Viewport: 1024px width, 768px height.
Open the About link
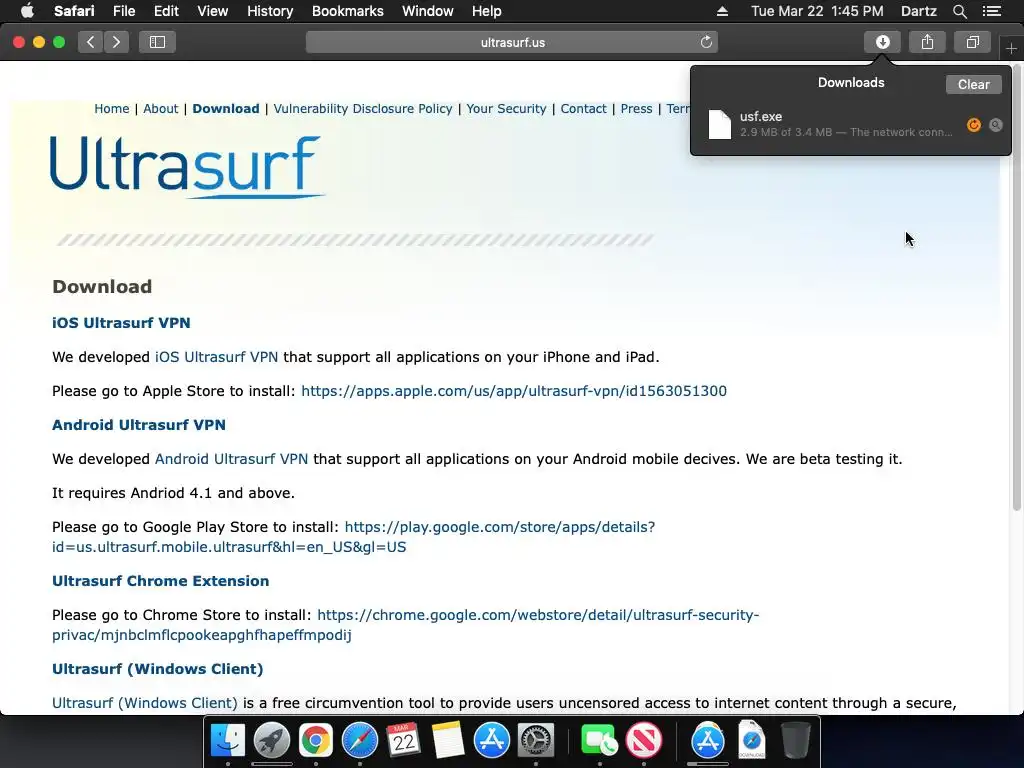161,108
